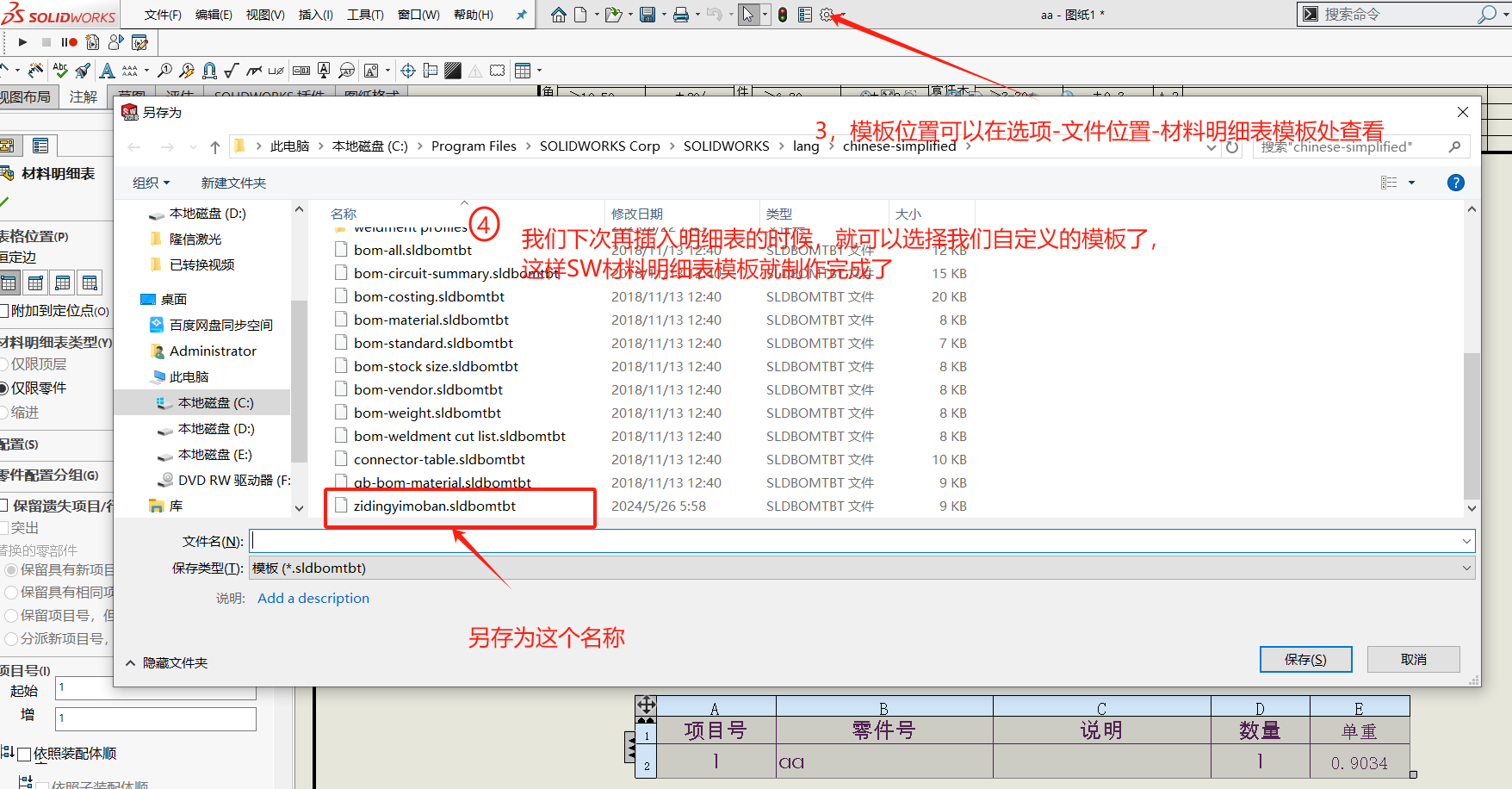Screen dimensions: 1512x789
Task: Insert a Note with the A icon
Action: pos(107,71)
